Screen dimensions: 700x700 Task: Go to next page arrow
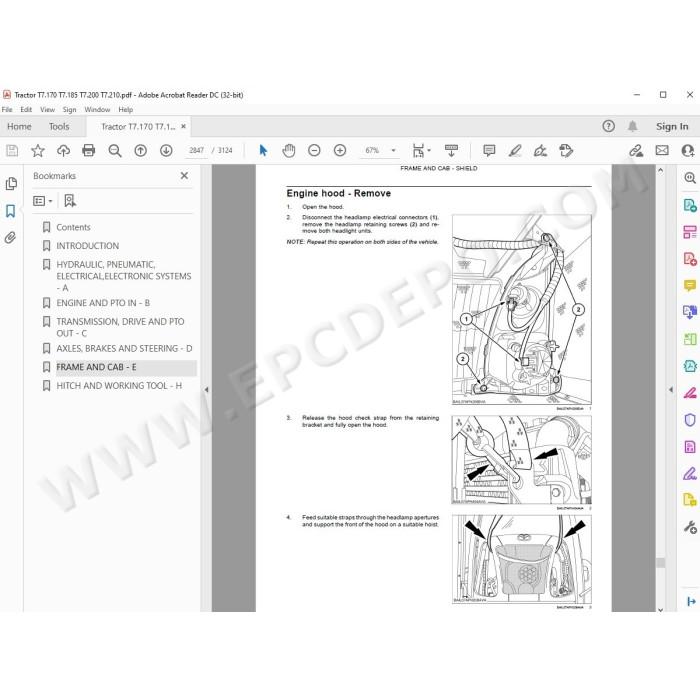166,151
